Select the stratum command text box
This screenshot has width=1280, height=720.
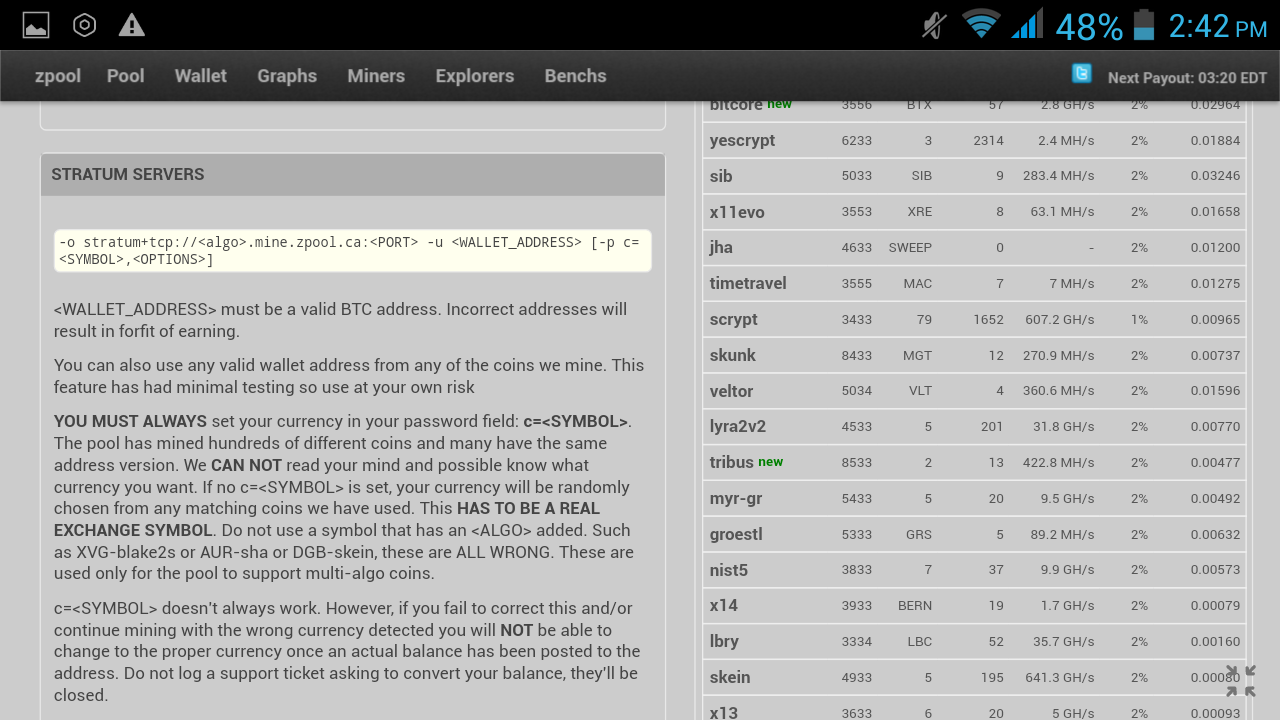click(x=353, y=251)
